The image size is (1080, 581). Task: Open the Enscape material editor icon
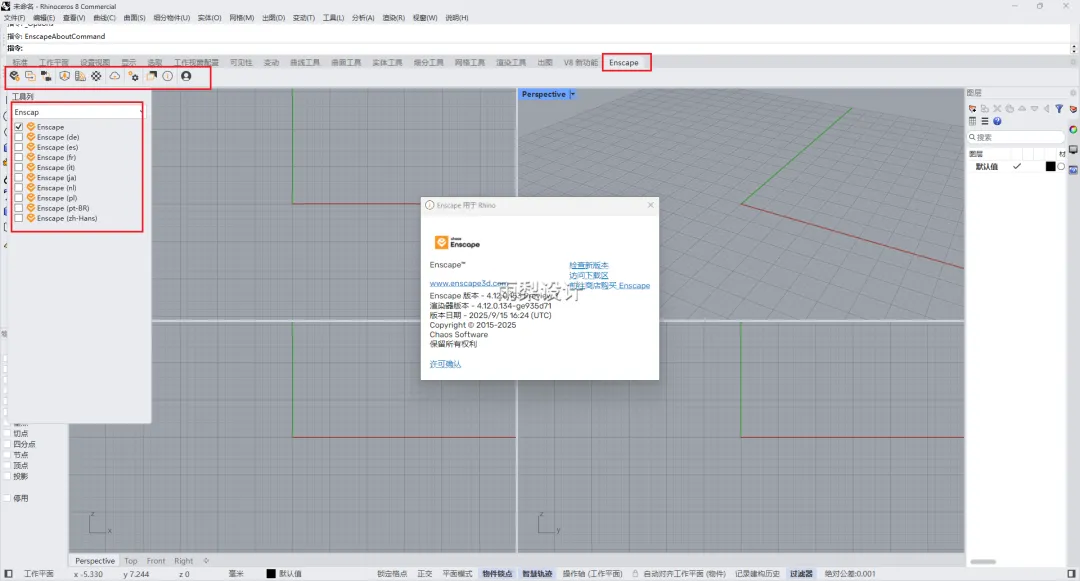click(80, 76)
